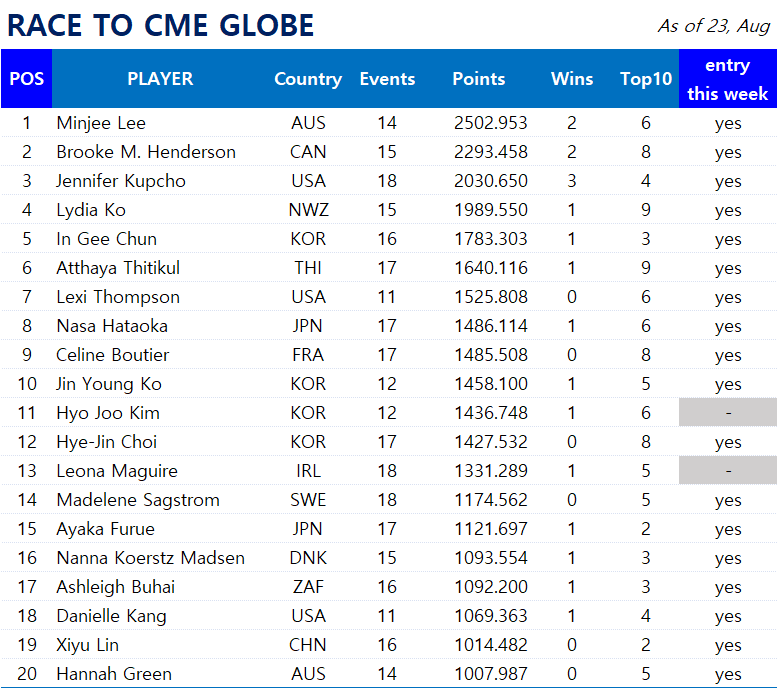This screenshot has height=693, width=777.
Task: Click the POS column header
Action: click(27, 79)
